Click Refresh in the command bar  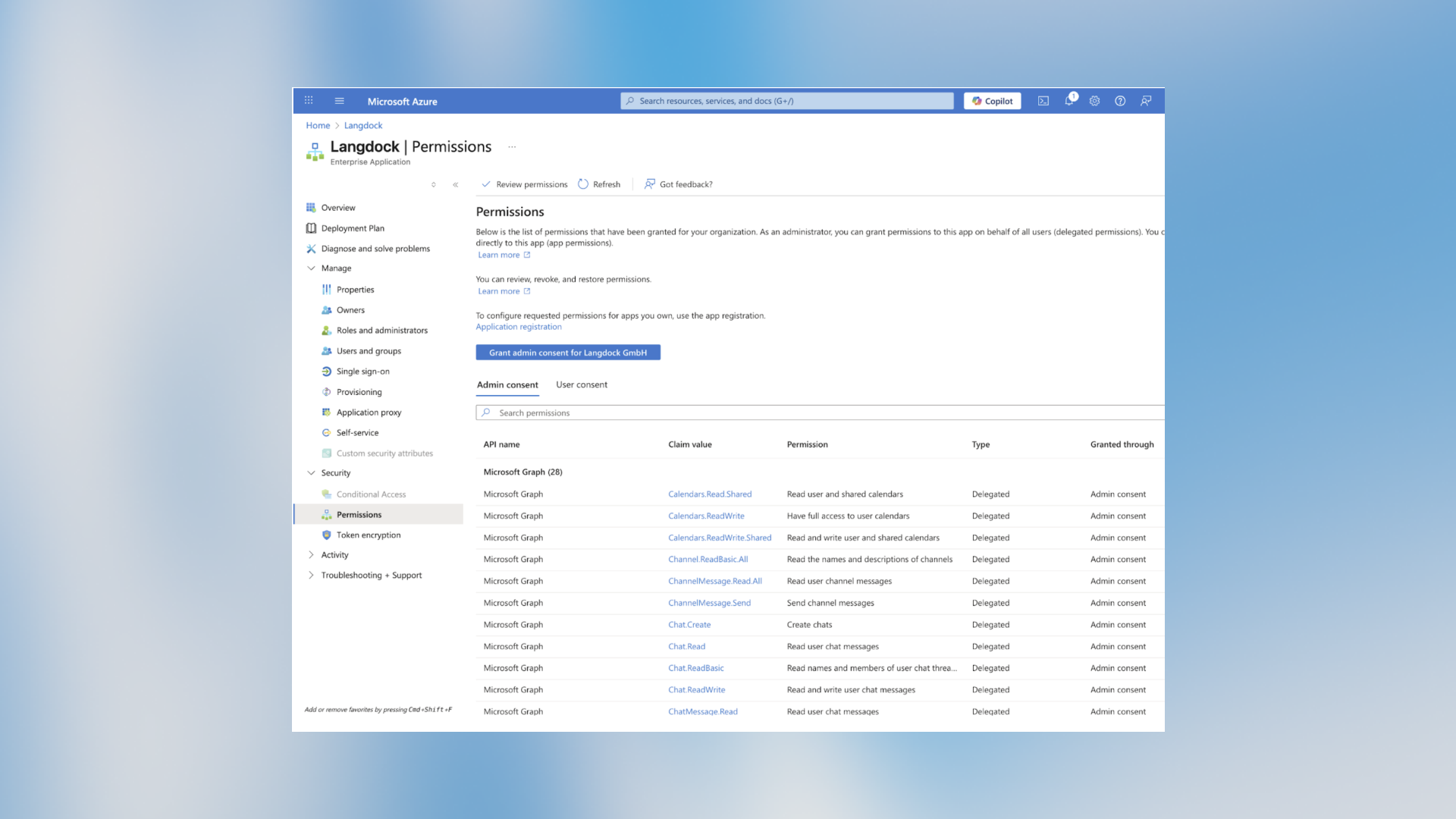[599, 184]
